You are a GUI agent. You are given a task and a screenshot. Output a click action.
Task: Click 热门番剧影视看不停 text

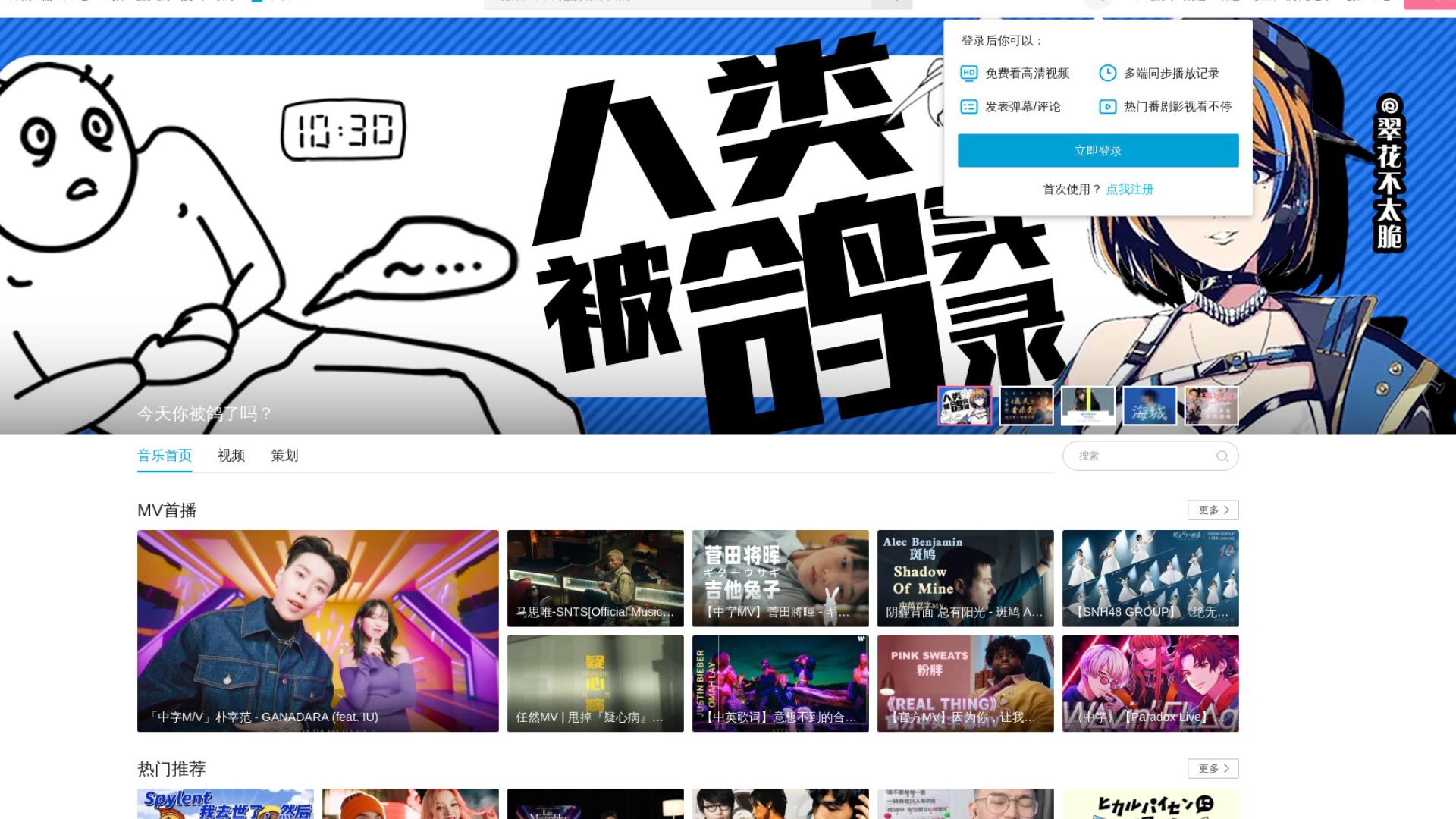1178,107
